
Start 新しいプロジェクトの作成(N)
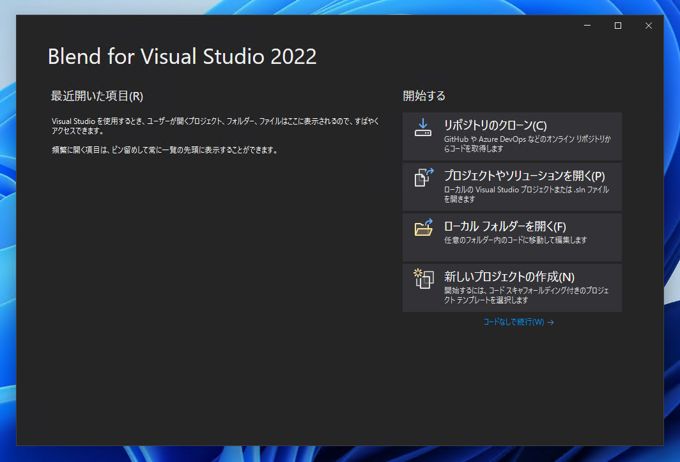(x=512, y=288)
